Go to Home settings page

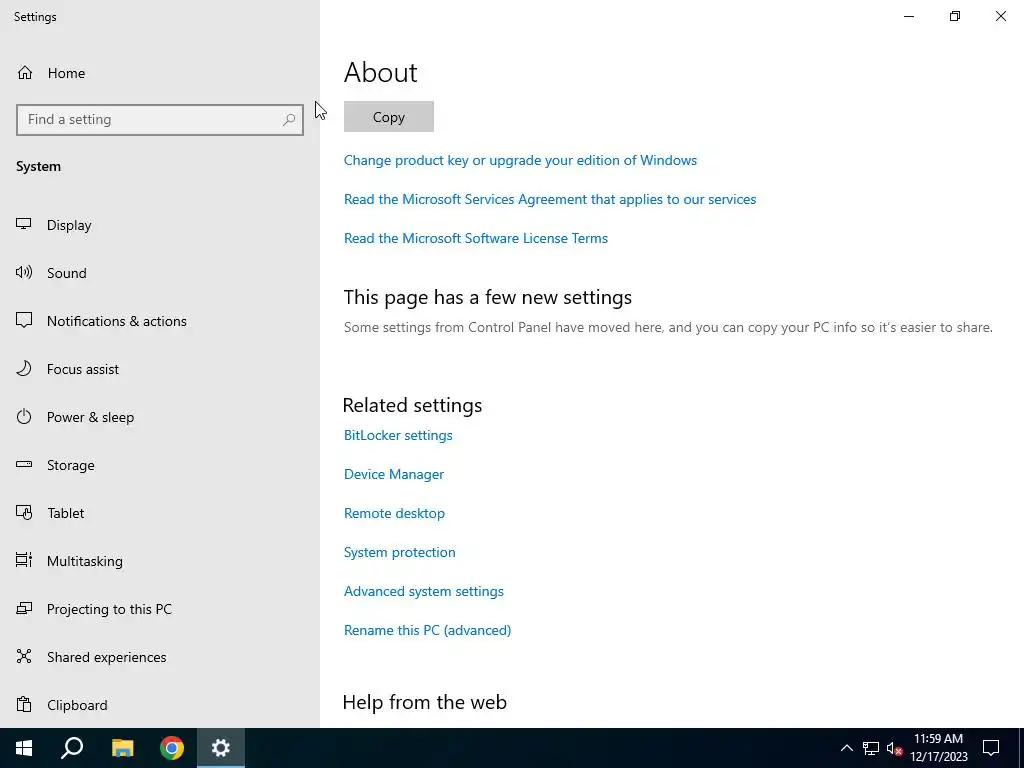point(160,72)
